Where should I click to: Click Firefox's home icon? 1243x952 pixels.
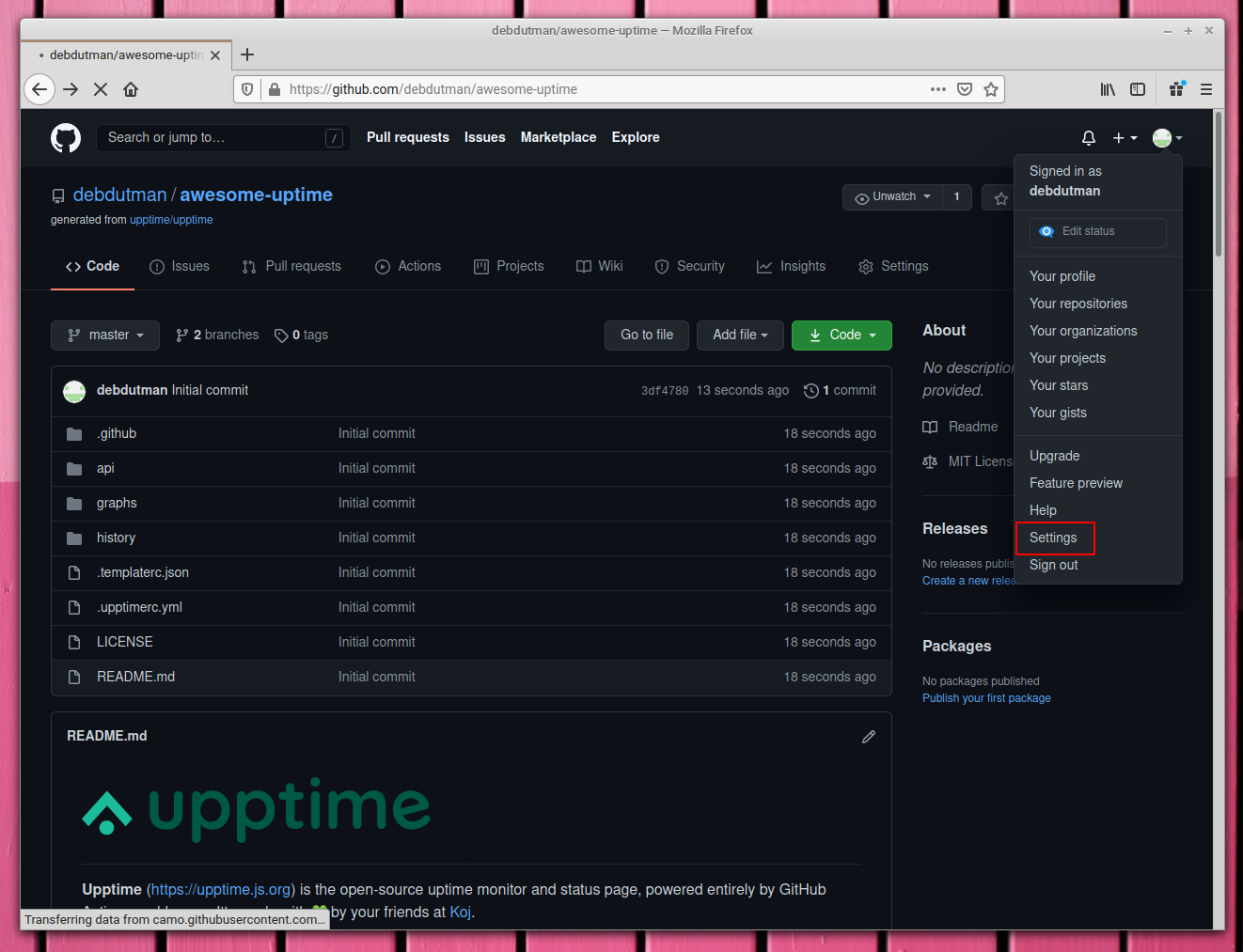coord(131,89)
